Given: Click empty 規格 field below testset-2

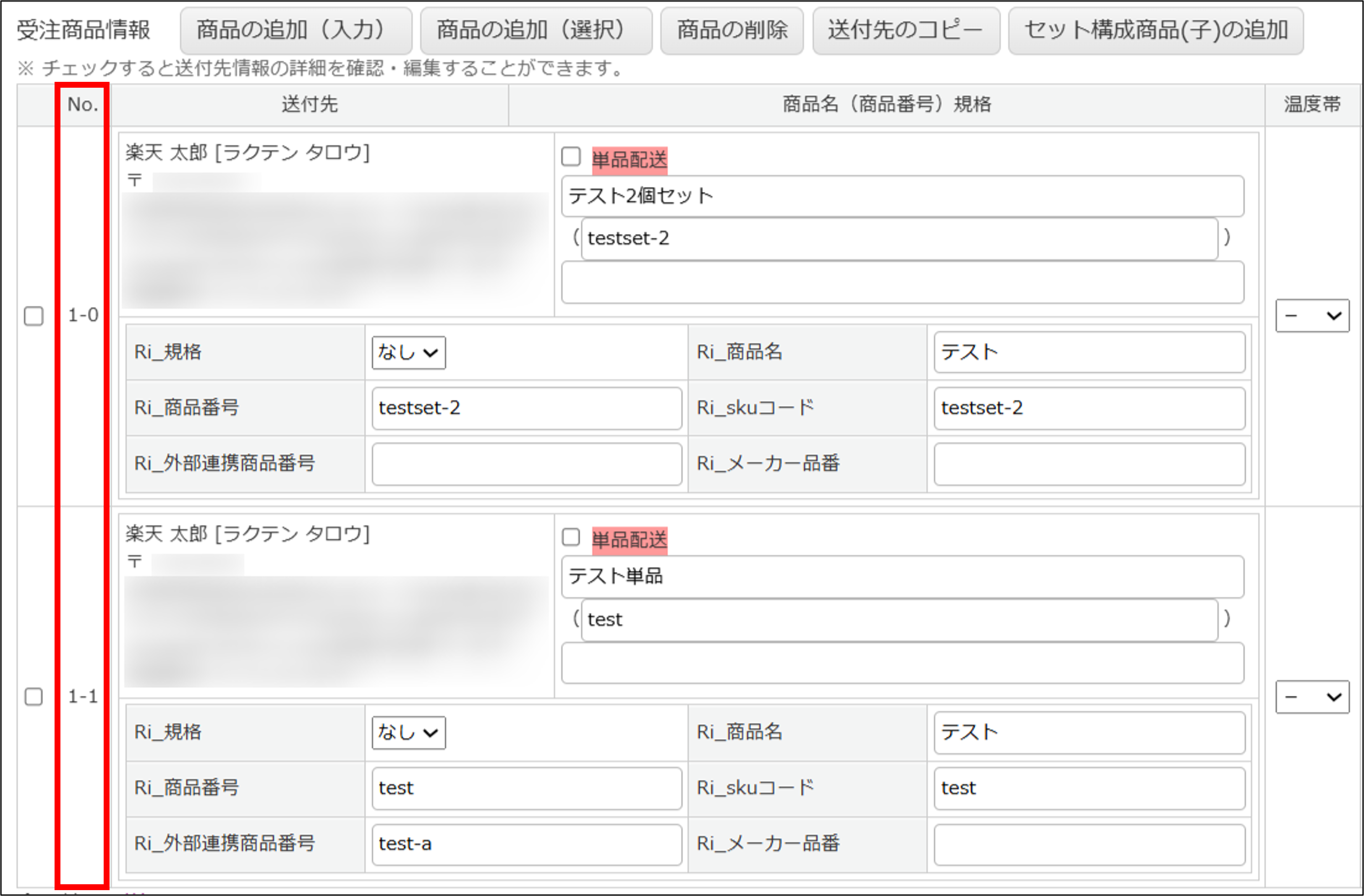Looking at the screenshot, I should 903,282.
